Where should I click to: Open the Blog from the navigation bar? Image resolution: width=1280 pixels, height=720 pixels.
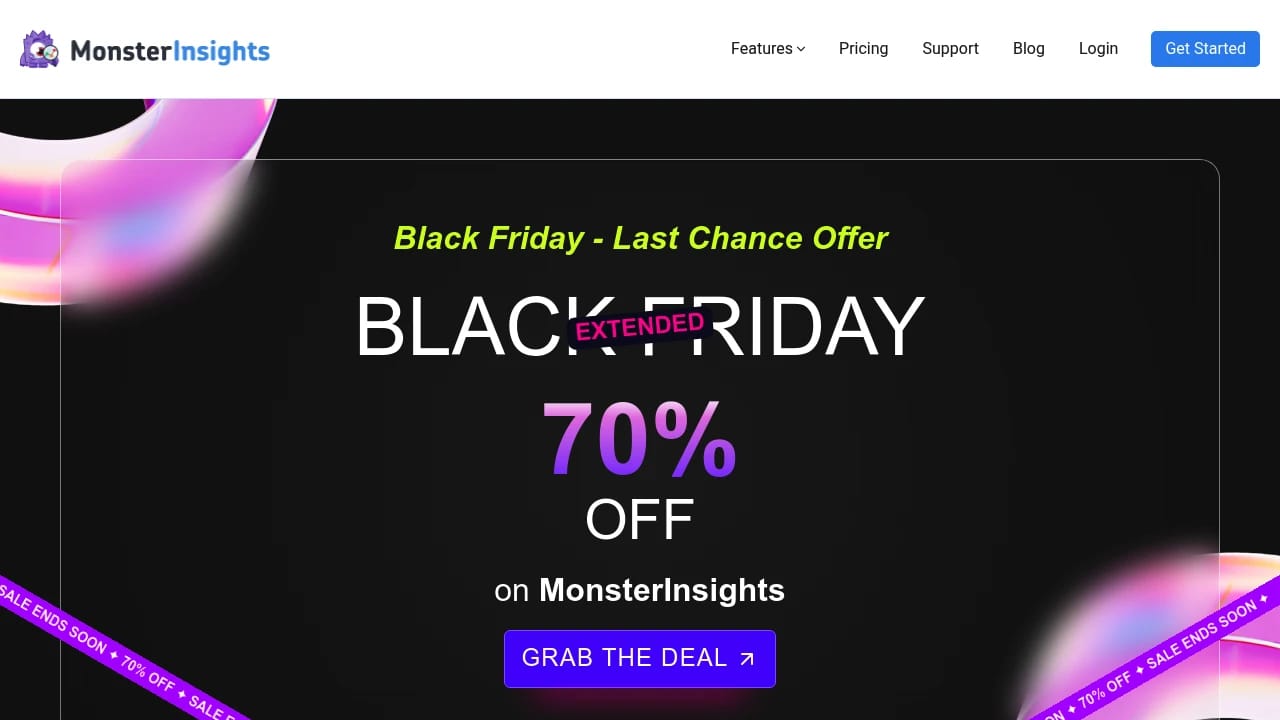(x=1028, y=48)
